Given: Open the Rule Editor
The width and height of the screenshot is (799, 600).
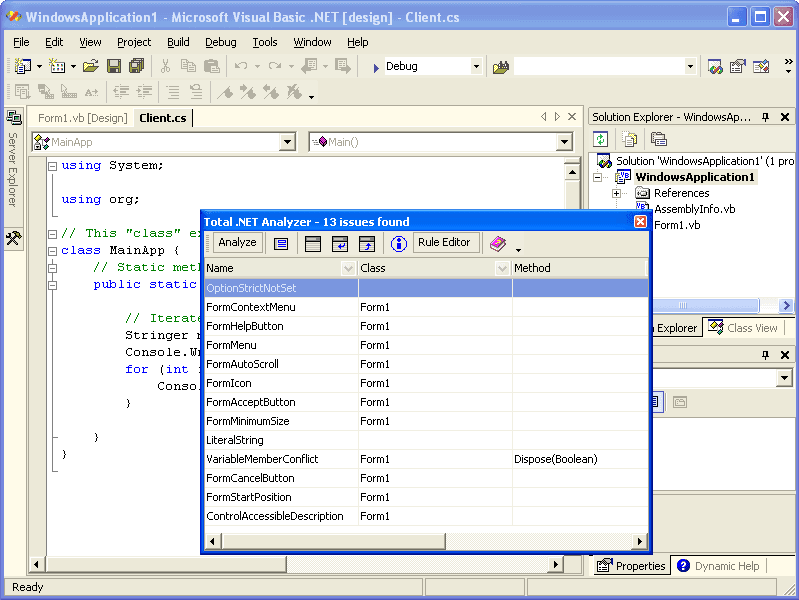Looking at the screenshot, I should [444, 243].
